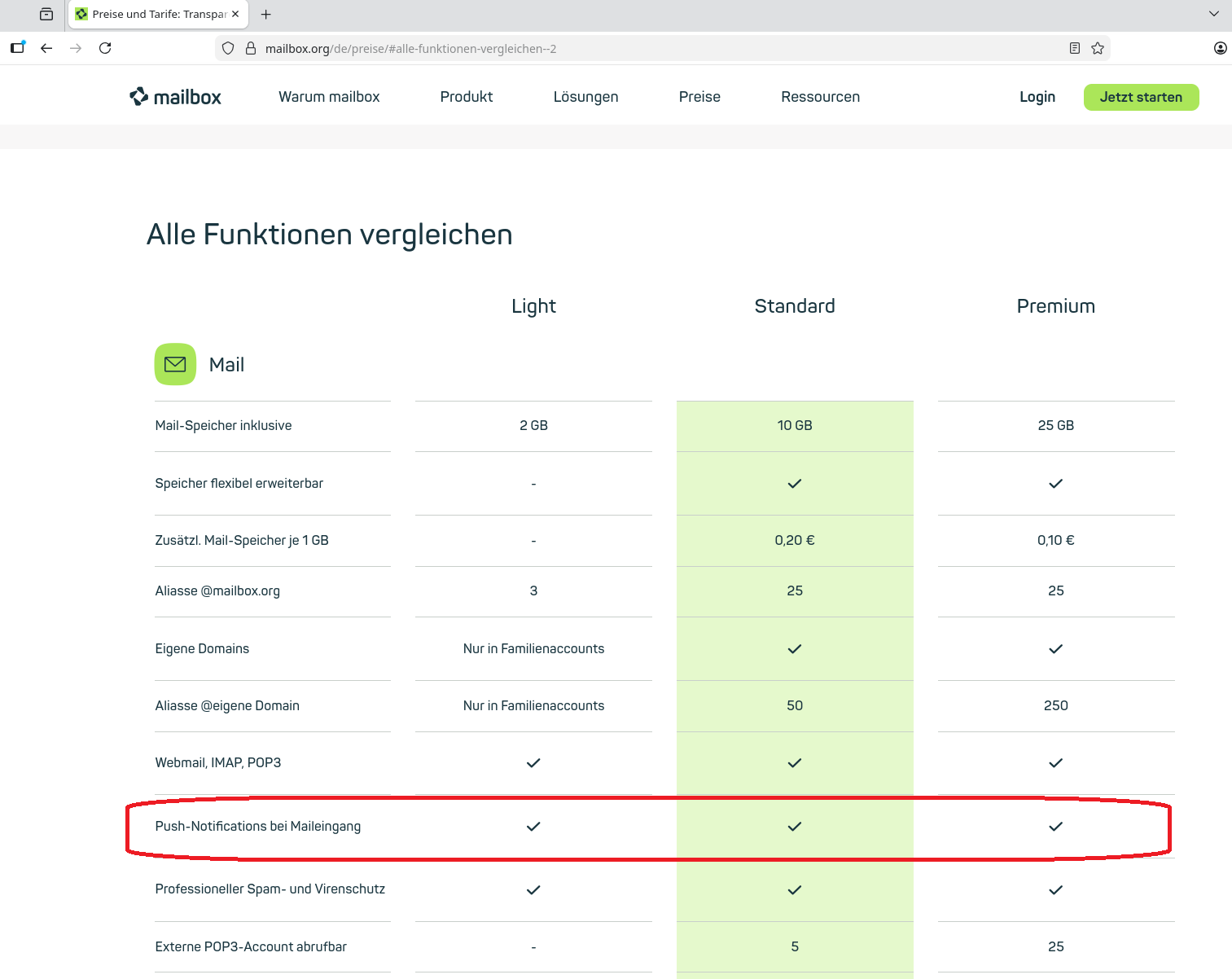The width and height of the screenshot is (1232, 979).
Task: Click the green Mail envelope icon
Action: coord(175,364)
